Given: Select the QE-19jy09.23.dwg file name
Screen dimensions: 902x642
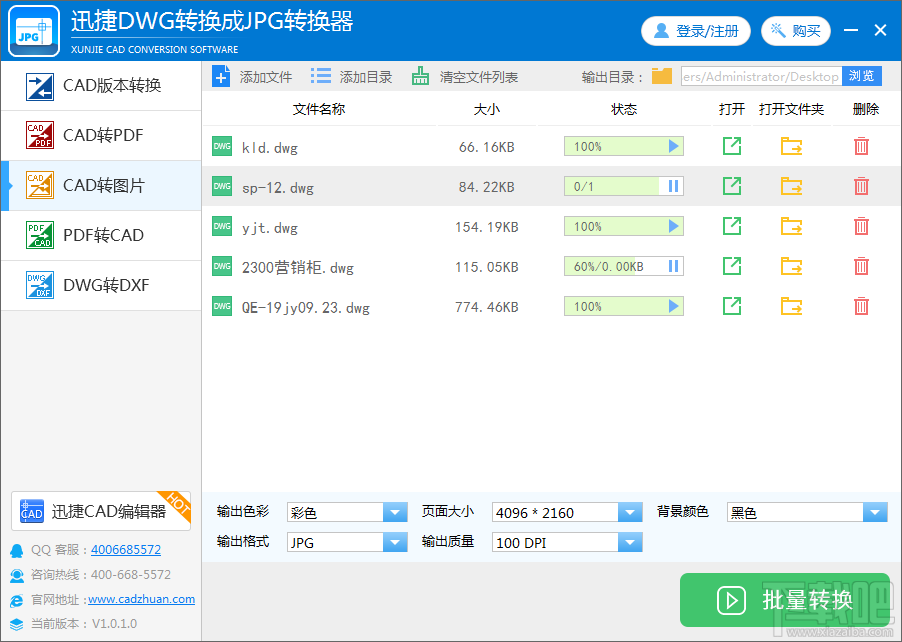Looking at the screenshot, I should coord(305,308).
